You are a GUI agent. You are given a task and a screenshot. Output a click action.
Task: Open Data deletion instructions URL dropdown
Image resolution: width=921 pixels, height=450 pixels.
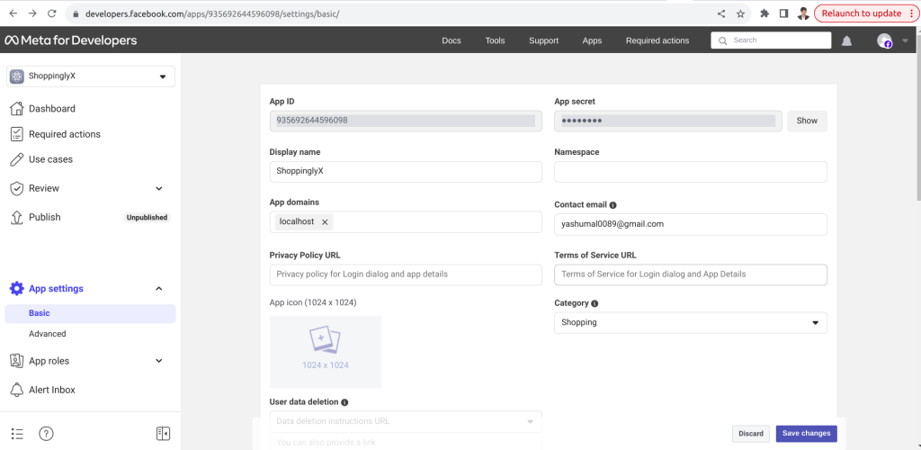tap(406, 421)
